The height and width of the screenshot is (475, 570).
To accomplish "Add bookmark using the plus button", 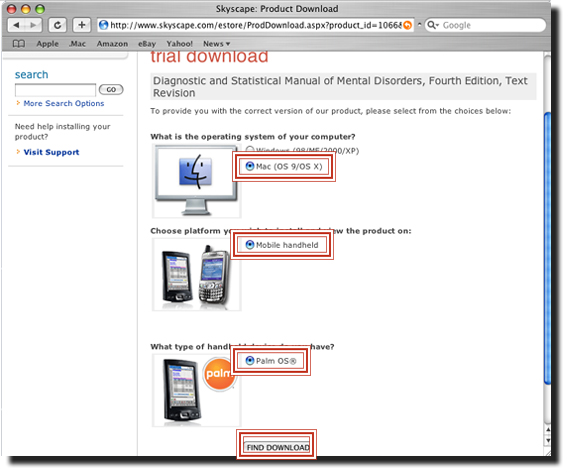I will pyautogui.click(x=81, y=25).
